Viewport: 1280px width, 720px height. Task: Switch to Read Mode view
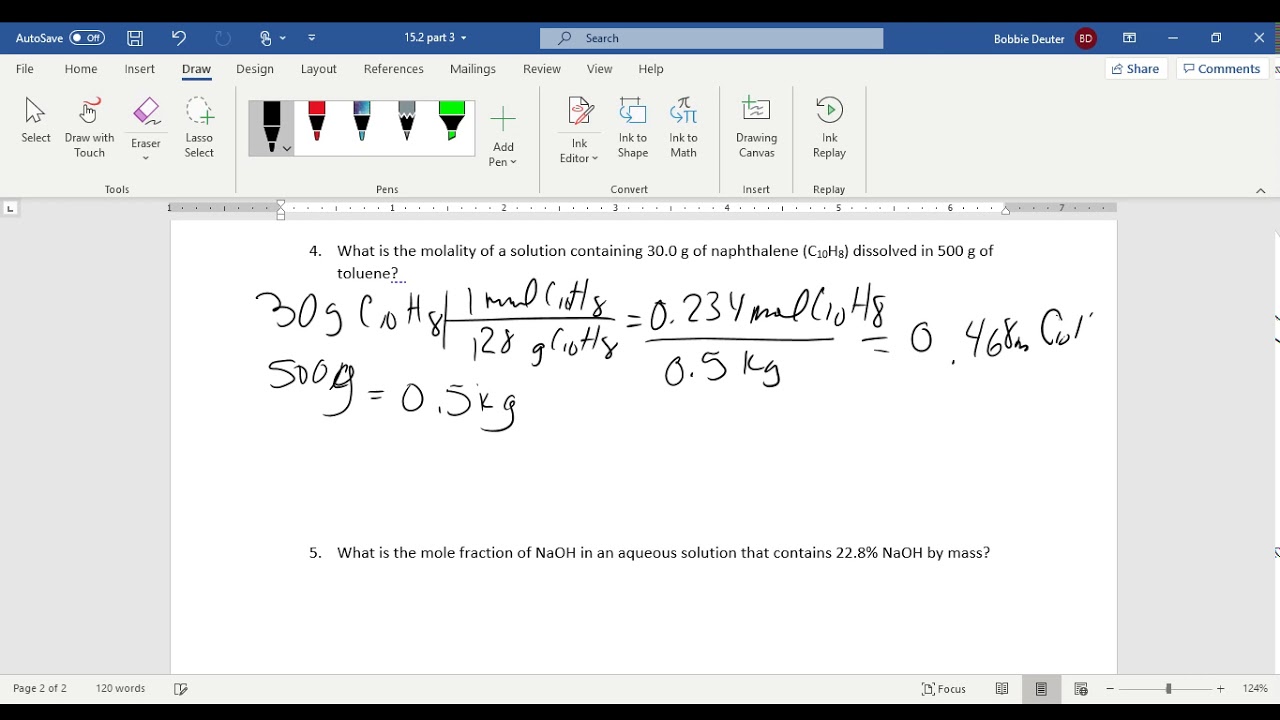point(1002,689)
